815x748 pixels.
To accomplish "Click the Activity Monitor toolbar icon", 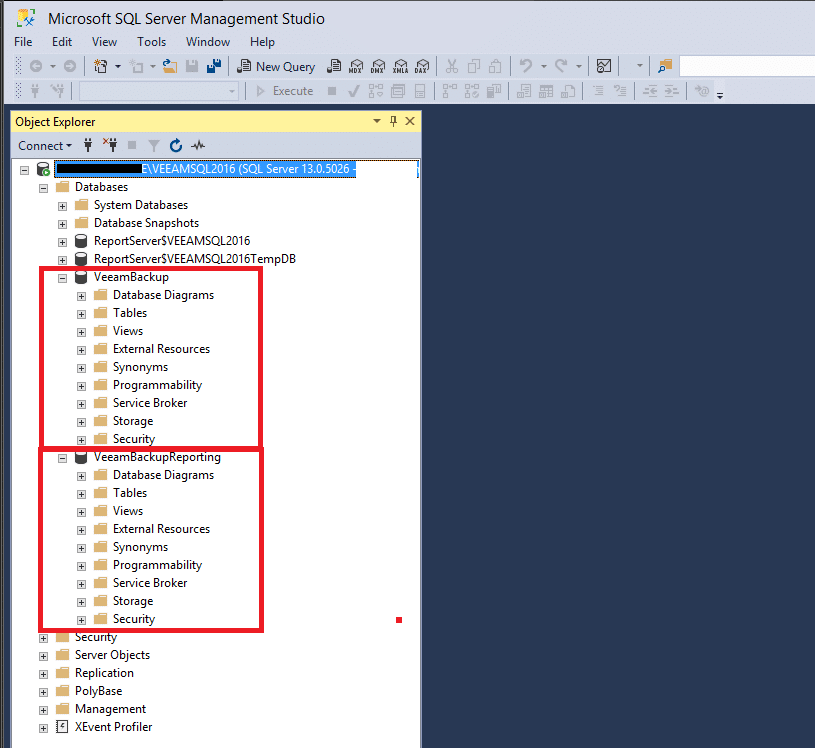I will pos(603,66).
